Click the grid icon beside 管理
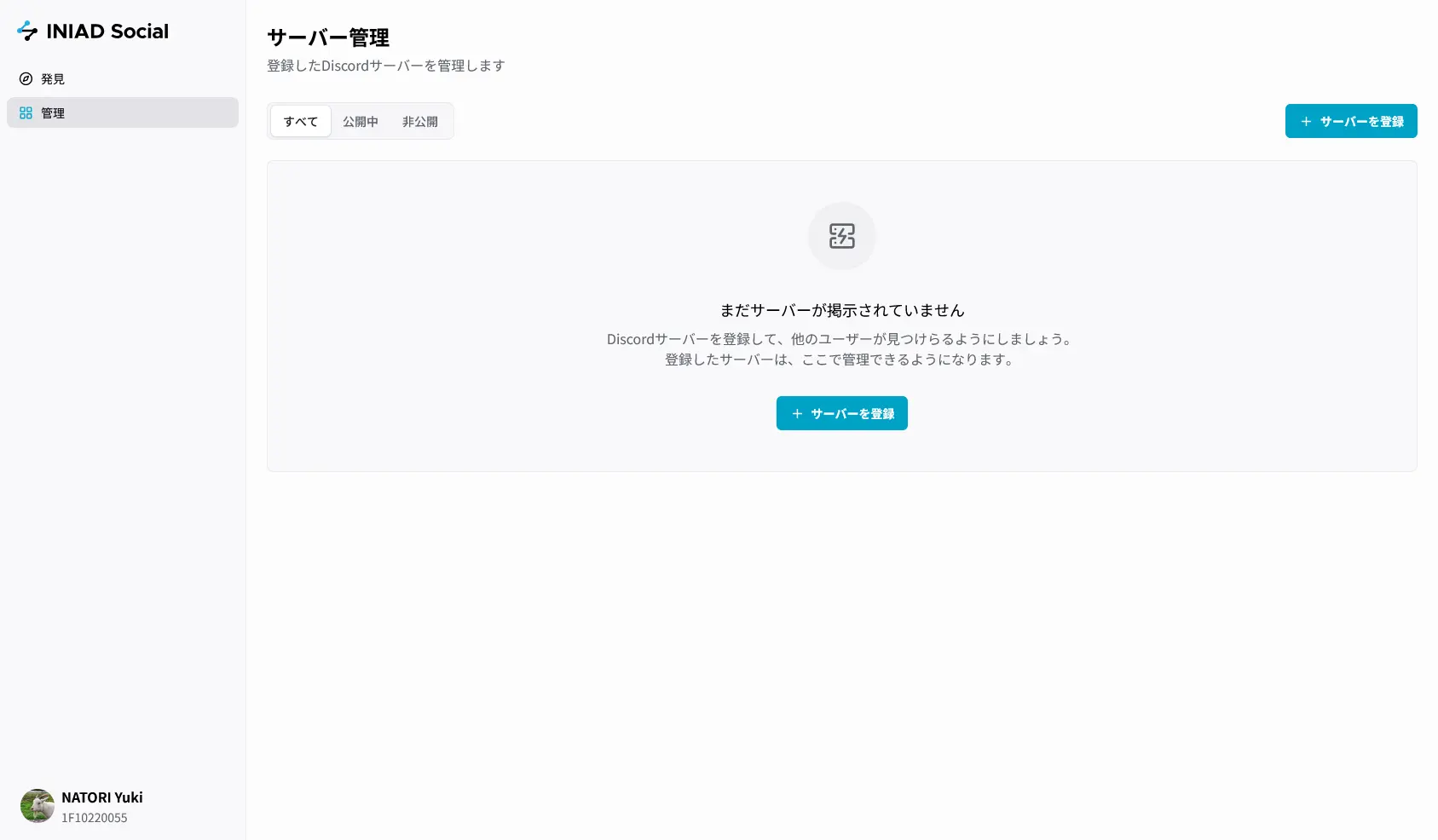 coord(26,112)
